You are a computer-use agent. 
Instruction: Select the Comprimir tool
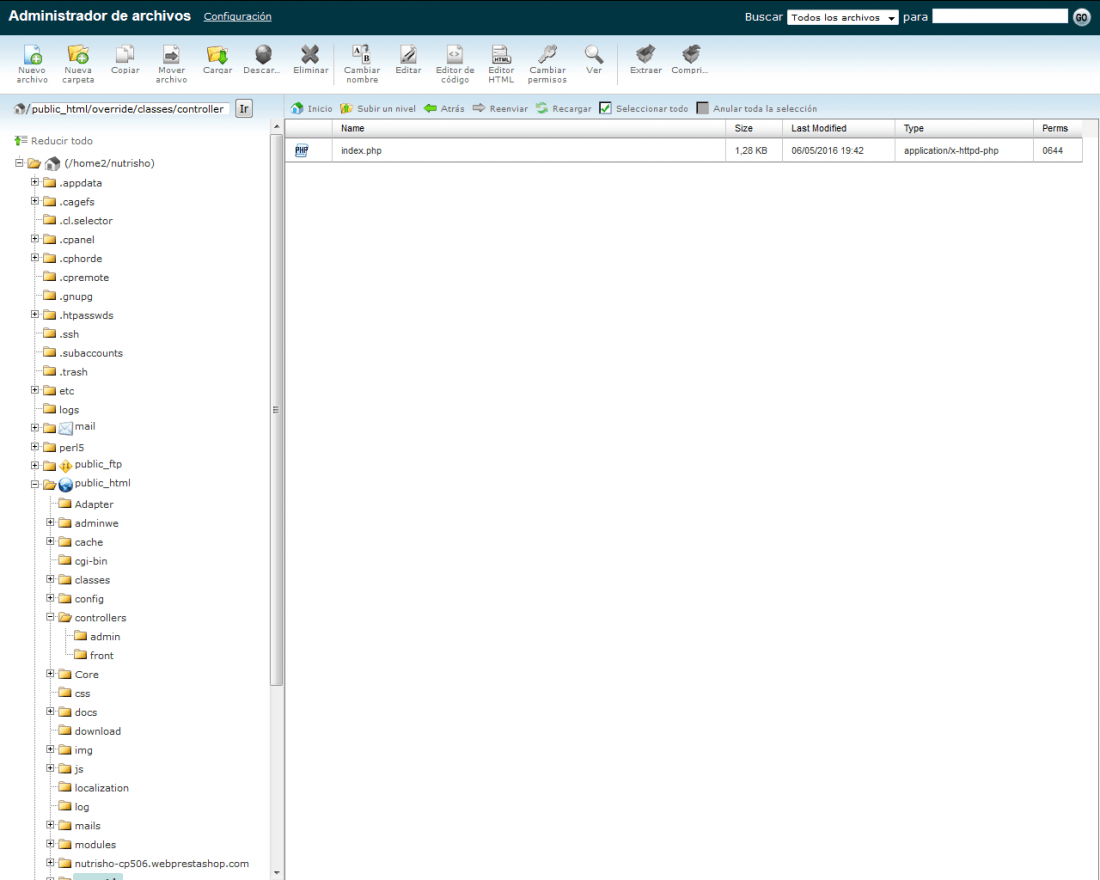690,60
